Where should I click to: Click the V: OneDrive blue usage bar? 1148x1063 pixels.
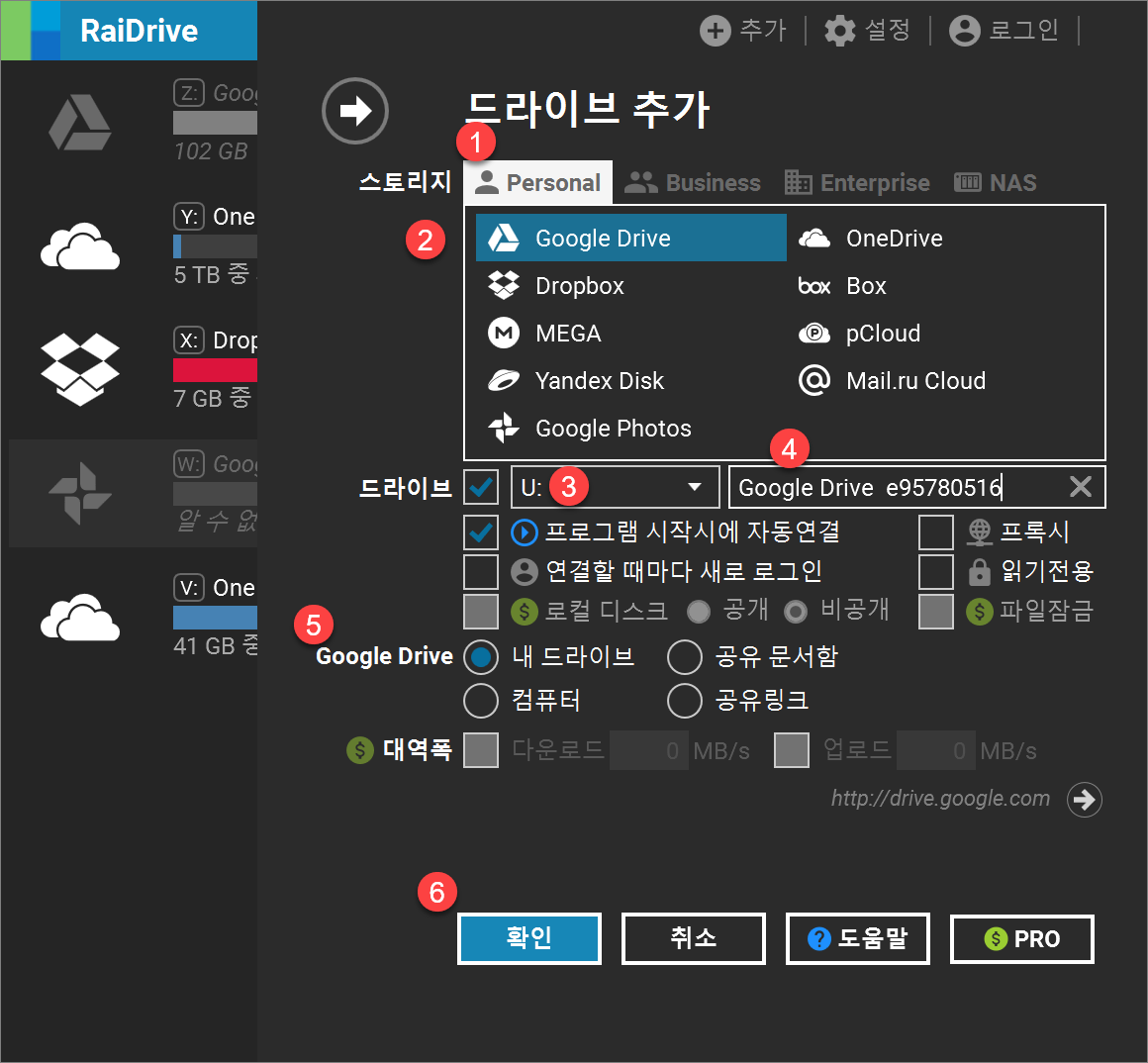[x=216, y=618]
